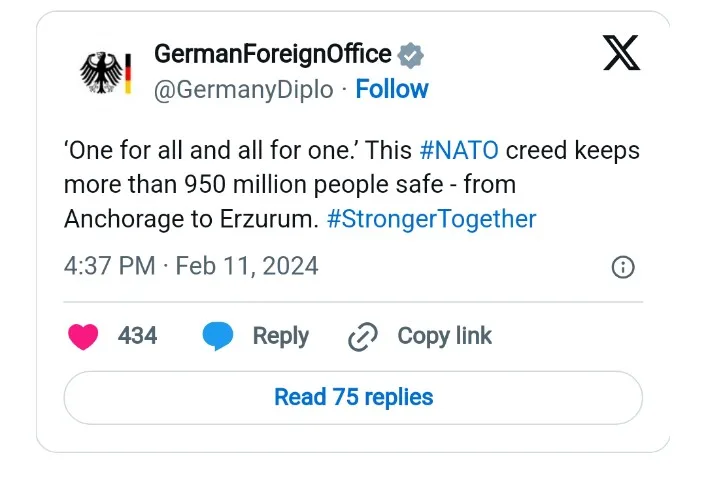Click the blue verified badge
Image resolution: width=706 pixels, height=485 pixels.
coord(410,54)
